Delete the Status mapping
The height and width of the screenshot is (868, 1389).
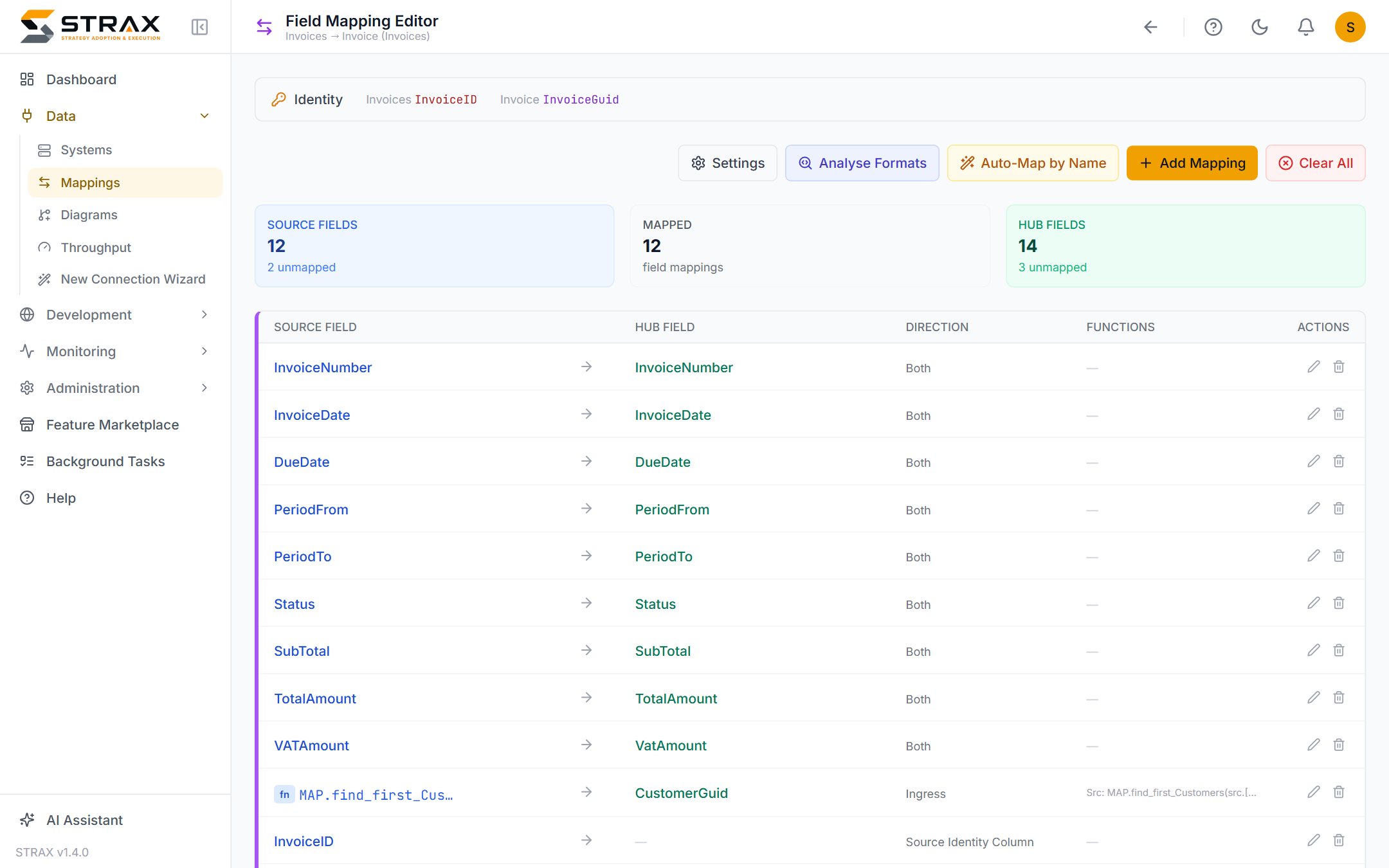1339,603
